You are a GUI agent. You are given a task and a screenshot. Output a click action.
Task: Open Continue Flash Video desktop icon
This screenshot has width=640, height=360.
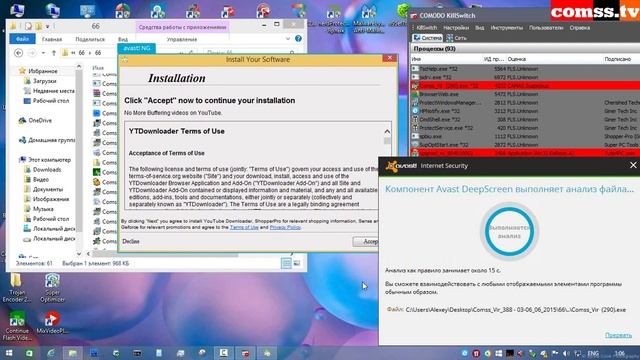coord(17,325)
